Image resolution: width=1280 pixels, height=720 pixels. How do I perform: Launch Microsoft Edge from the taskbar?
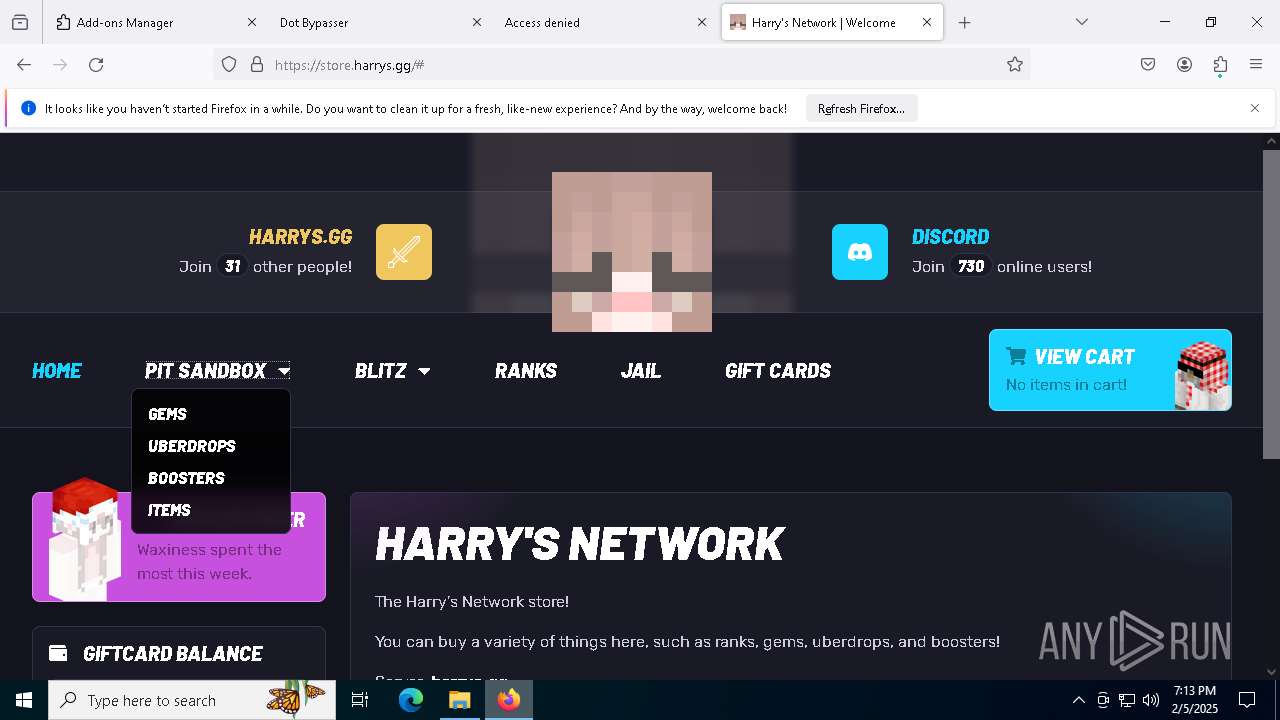(x=411, y=700)
